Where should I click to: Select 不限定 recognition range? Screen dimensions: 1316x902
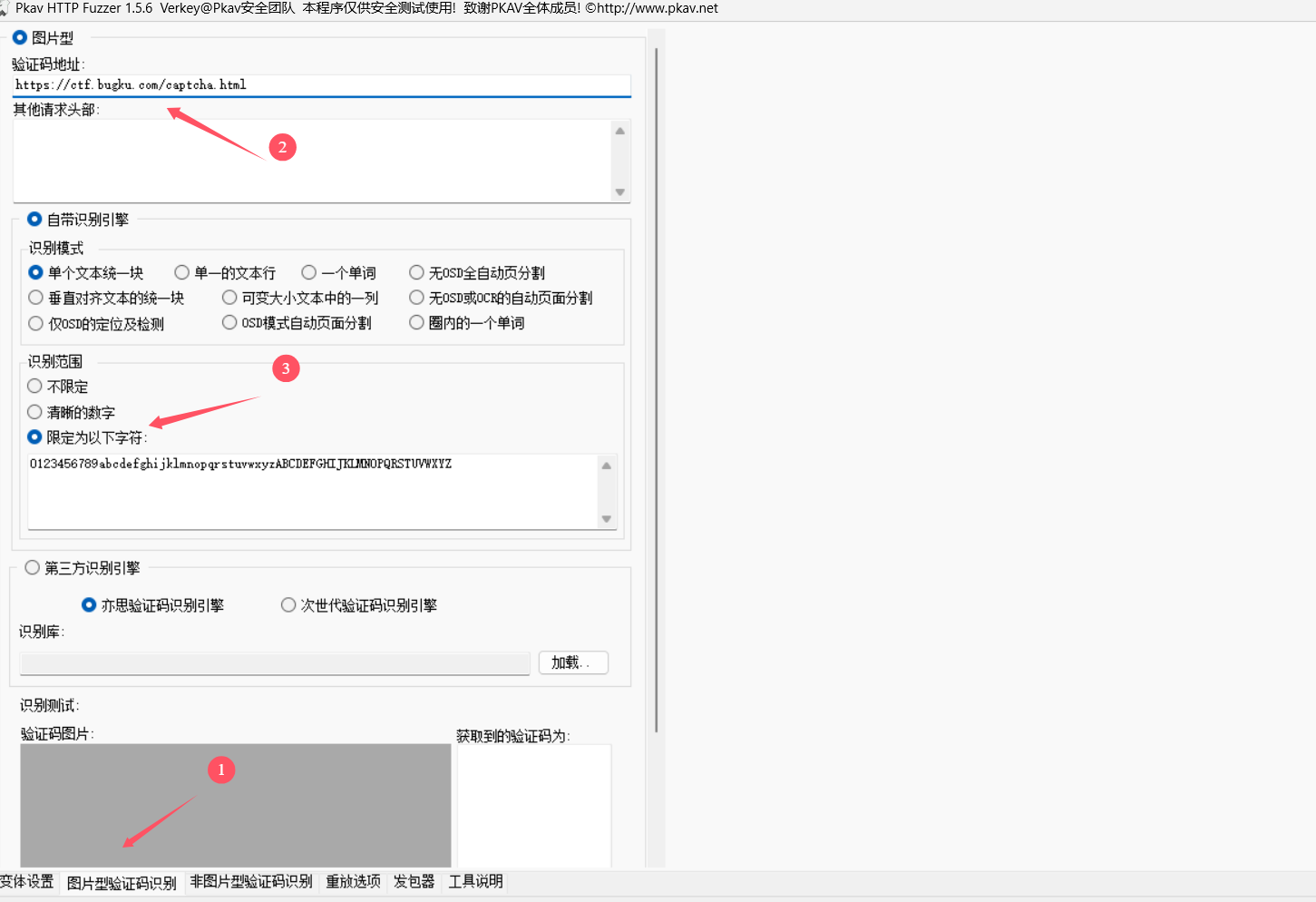point(35,387)
